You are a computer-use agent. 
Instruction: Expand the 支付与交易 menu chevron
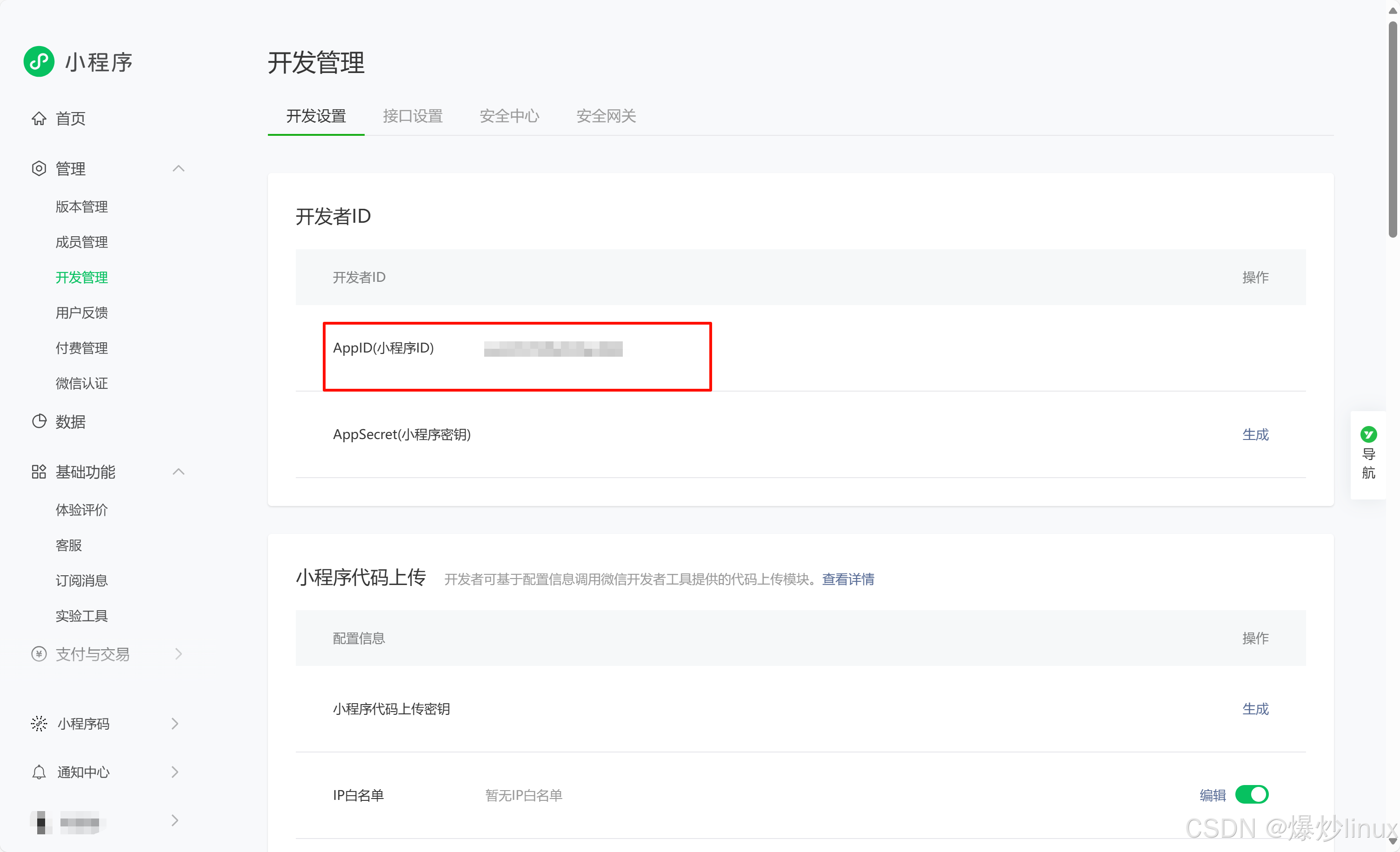coord(179,654)
